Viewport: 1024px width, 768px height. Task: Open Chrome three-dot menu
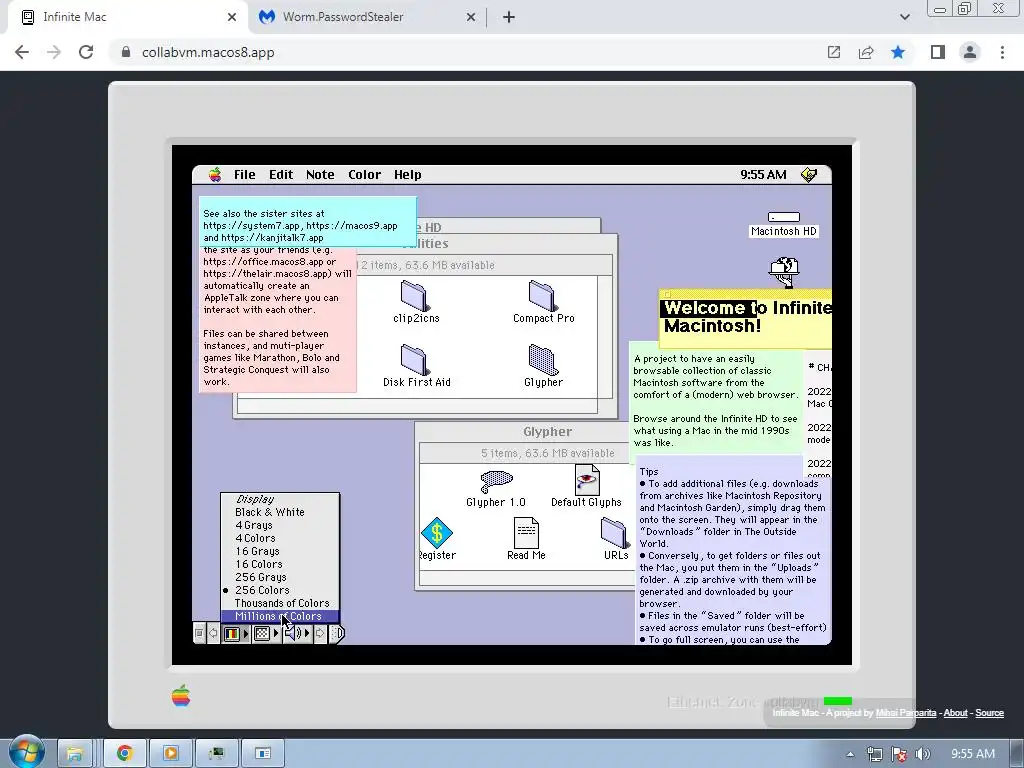(1002, 52)
